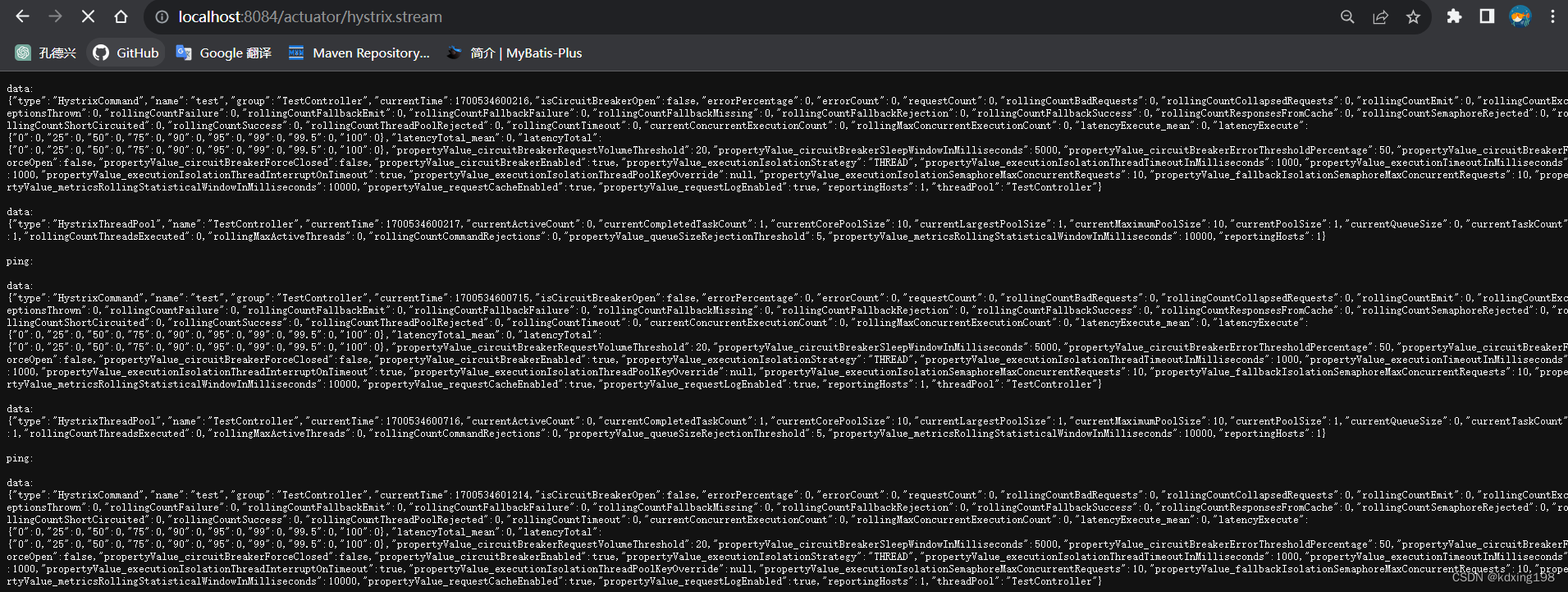1568x592 pixels.
Task: View site information for localhost
Action: pos(162,16)
